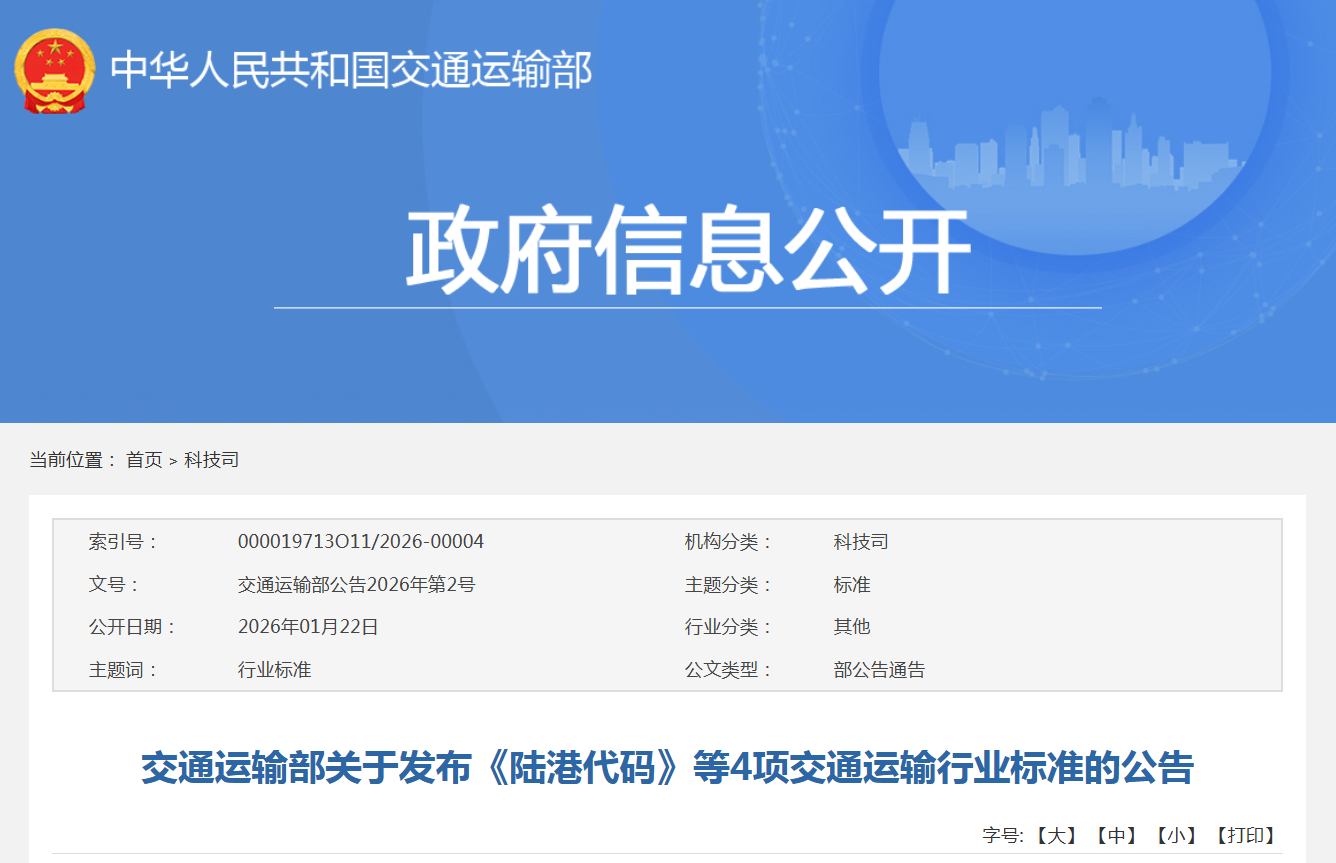Click 科技司 value beside 机构分类
The height and width of the screenshot is (863, 1336).
(x=861, y=542)
